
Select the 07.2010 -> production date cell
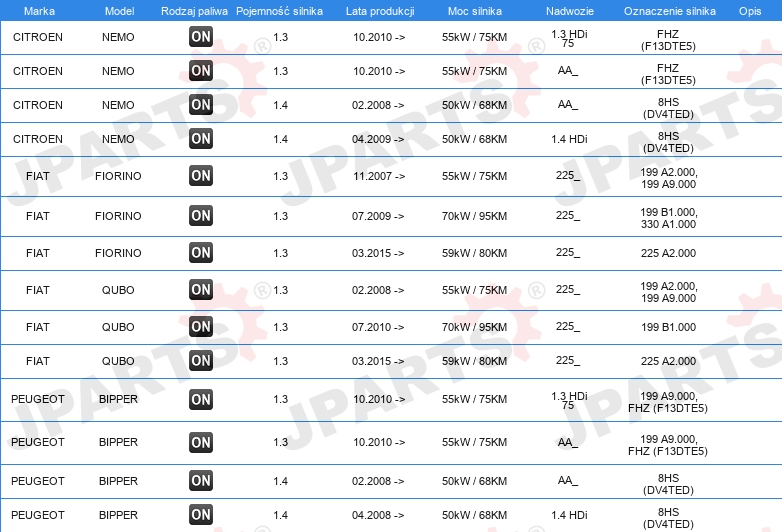click(378, 327)
